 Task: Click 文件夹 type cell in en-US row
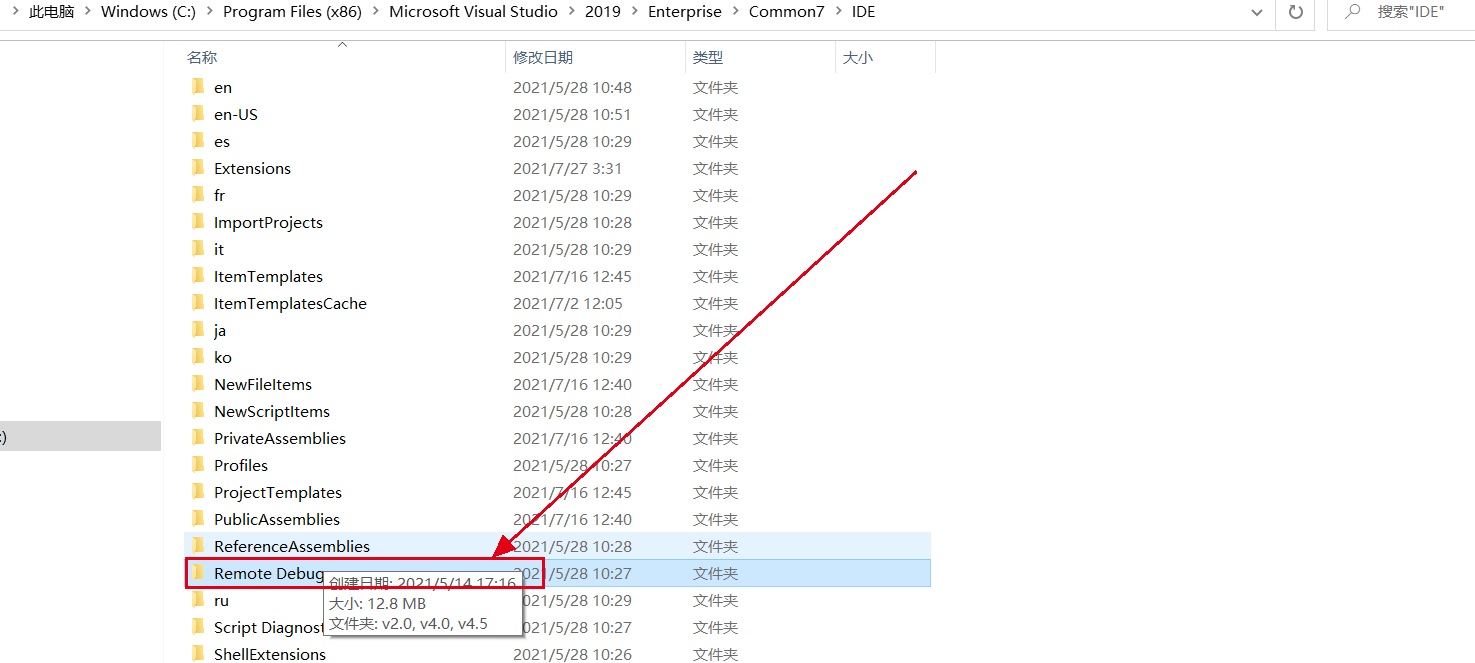[x=716, y=114]
